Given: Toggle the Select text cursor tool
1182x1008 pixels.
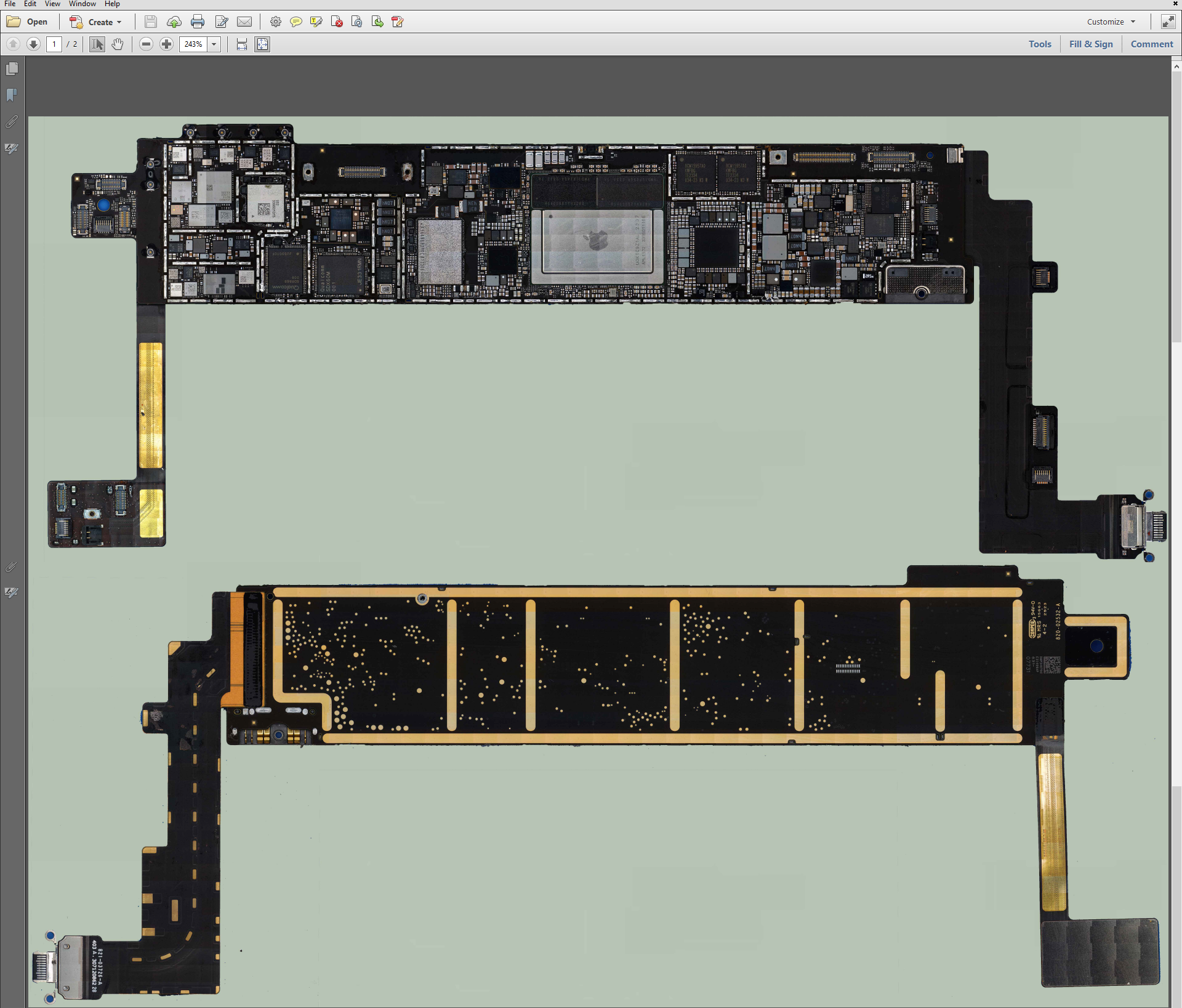Looking at the screenshot, I should (x=97, y=44).
